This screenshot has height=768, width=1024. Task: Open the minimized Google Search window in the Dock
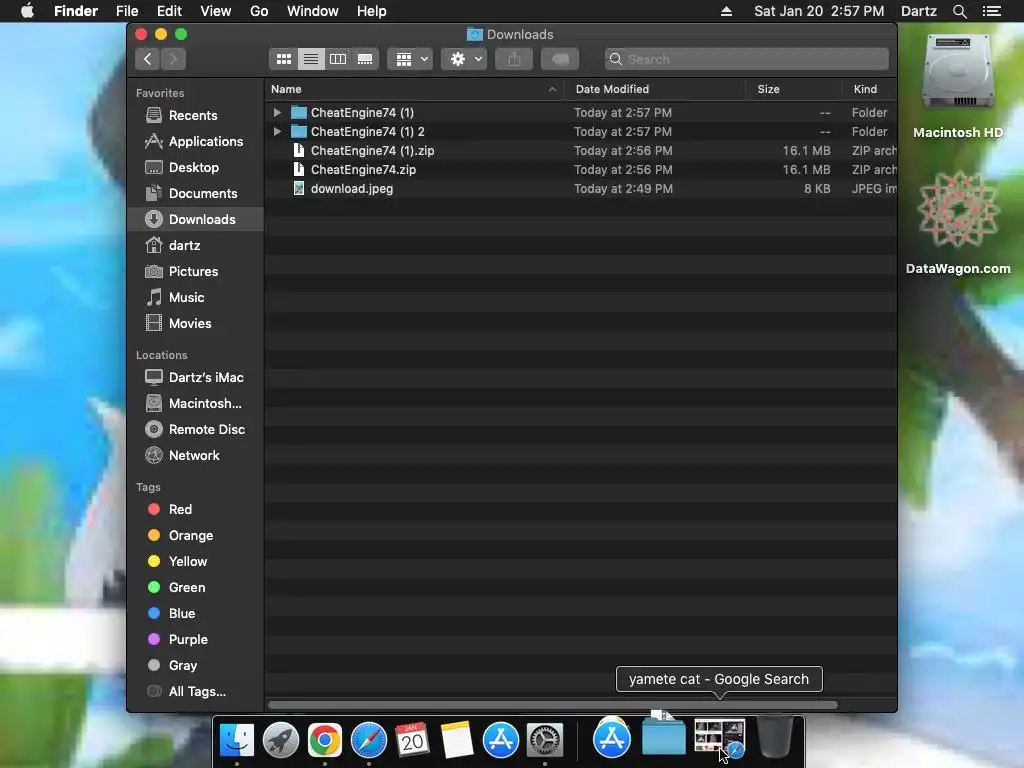pyautogui.click(x=719, y=737)
